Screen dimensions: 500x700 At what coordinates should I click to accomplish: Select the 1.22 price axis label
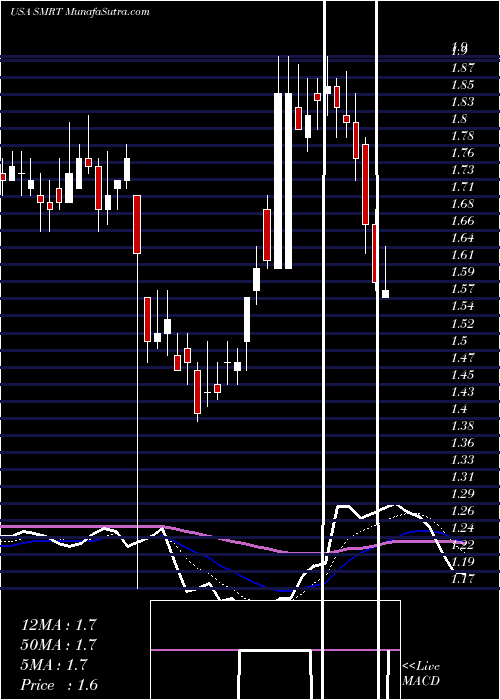click(x=465, y=544)
